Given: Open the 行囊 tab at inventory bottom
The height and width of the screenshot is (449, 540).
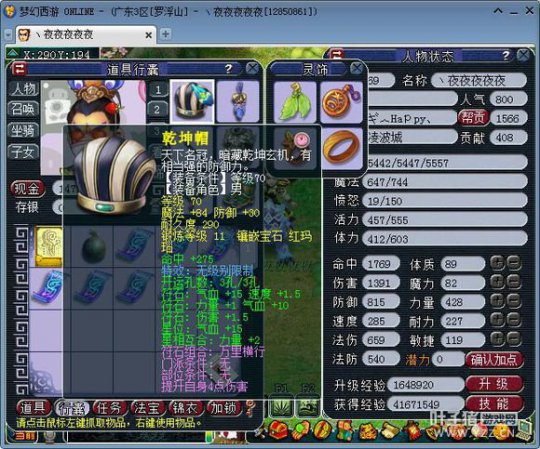Looking at the screenshot, I should coord(71,408).
